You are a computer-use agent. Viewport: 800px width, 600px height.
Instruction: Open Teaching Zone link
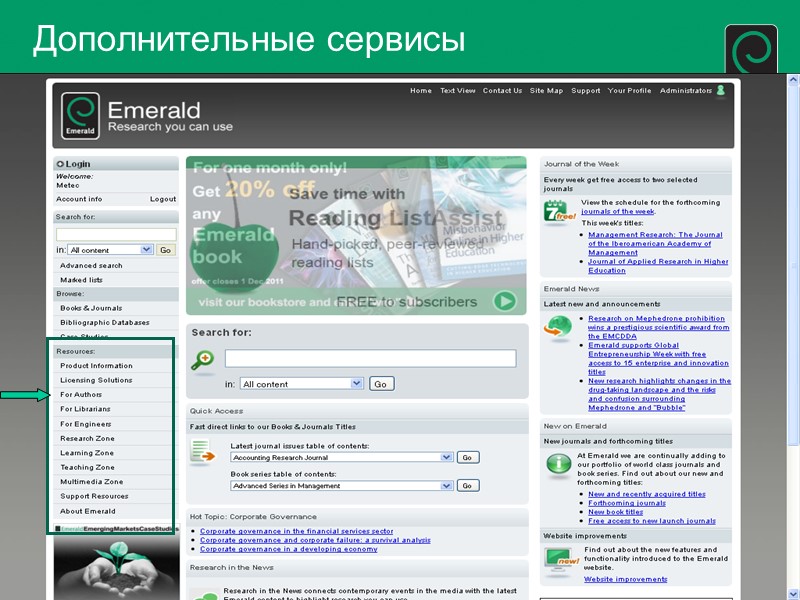[87, 467]
